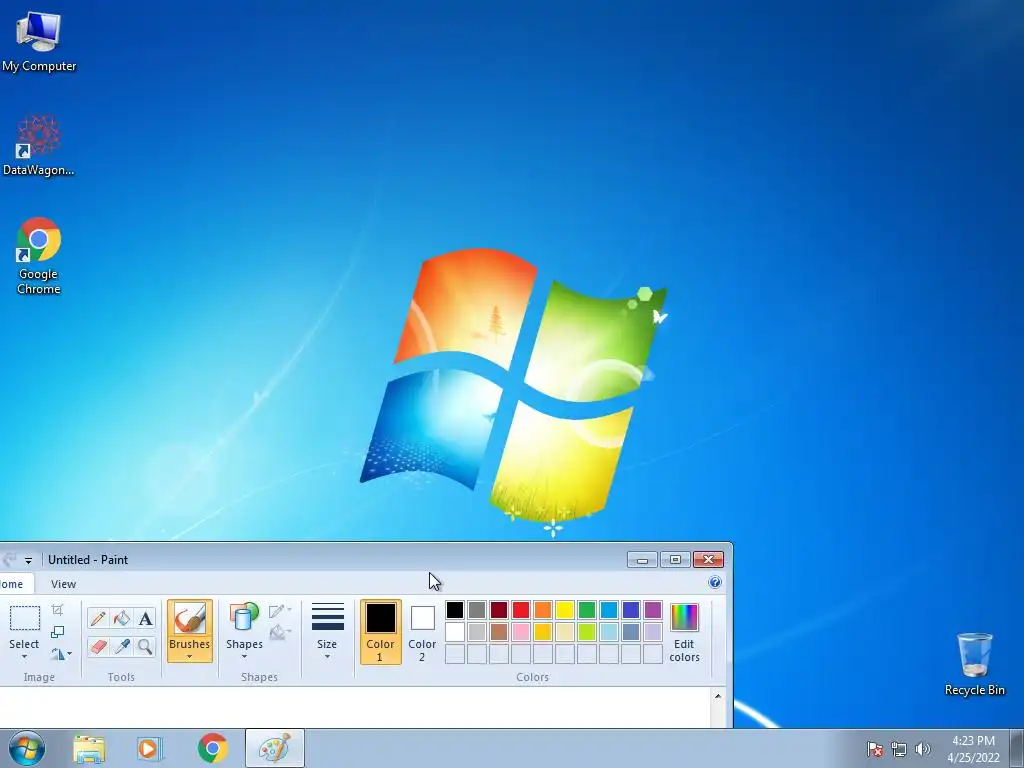Open the Shapes gallery
Image resolution: width=1024 pixels, height=768 pixels.
tap(244, 632)
